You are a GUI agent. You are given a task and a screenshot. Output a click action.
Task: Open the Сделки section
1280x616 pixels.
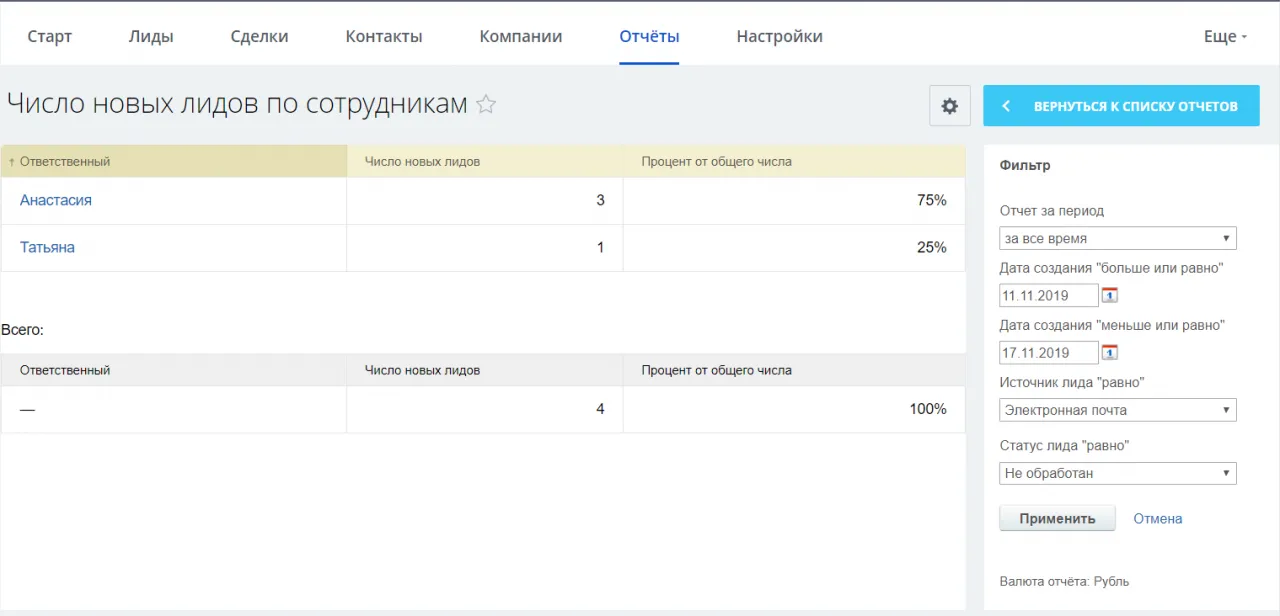259,35
